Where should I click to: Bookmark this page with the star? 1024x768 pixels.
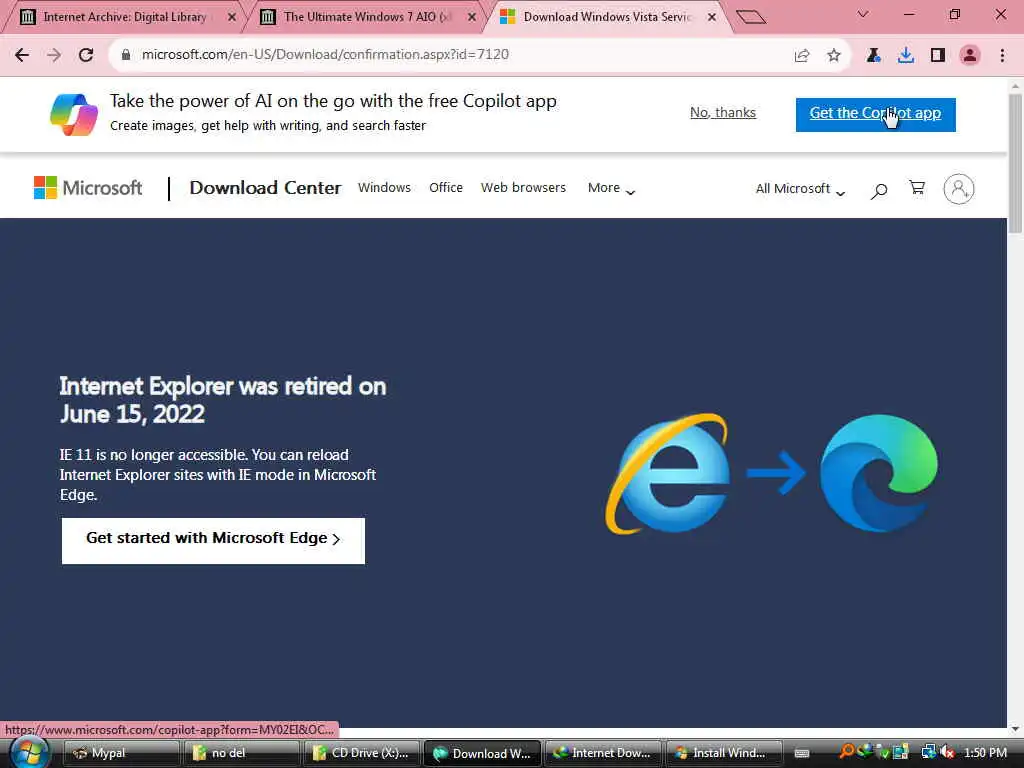click(834, 56)
